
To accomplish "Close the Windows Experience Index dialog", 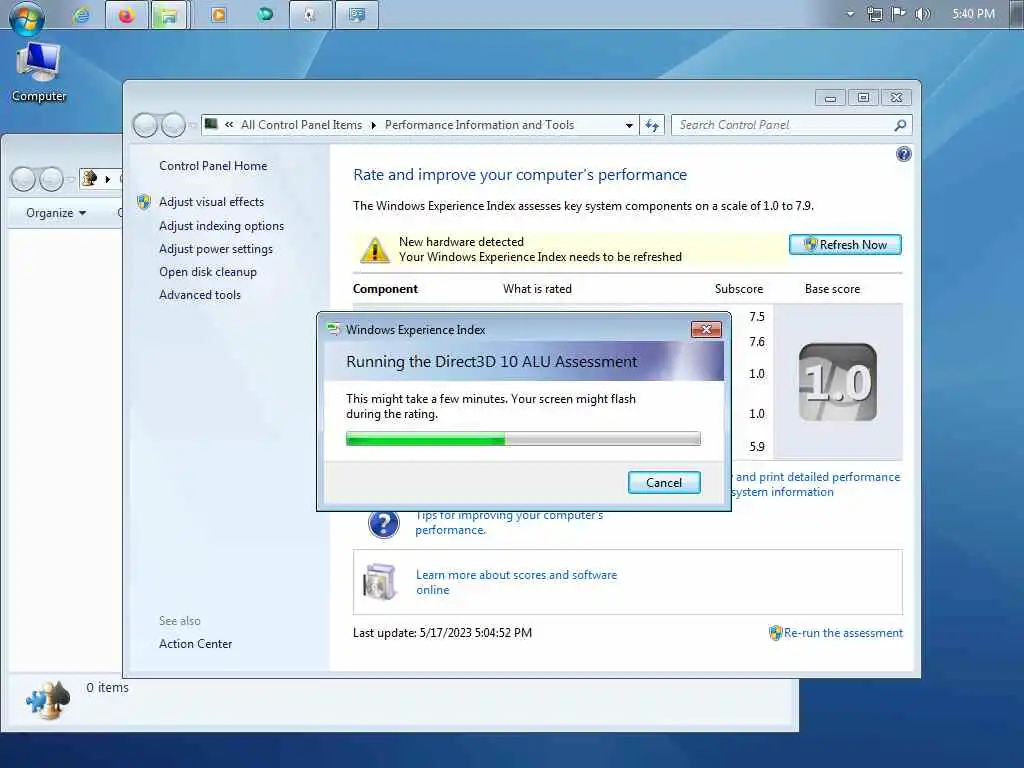I will pos(706,330).
